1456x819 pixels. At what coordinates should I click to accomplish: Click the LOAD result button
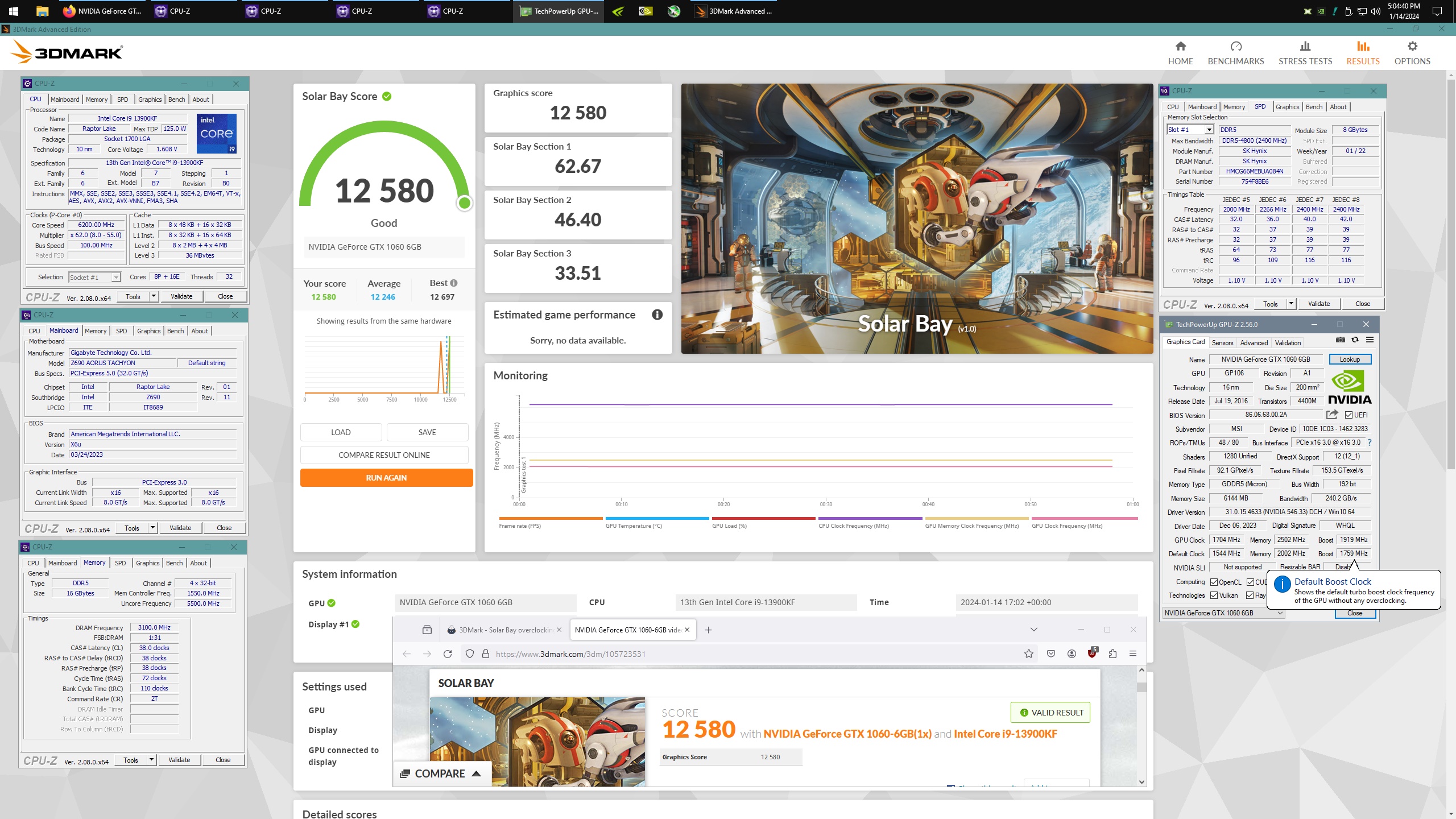[x=341, y=432]
